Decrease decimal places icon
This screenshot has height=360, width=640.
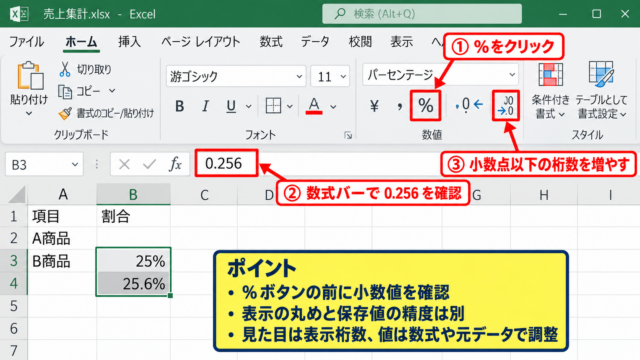tap(469, 105)
